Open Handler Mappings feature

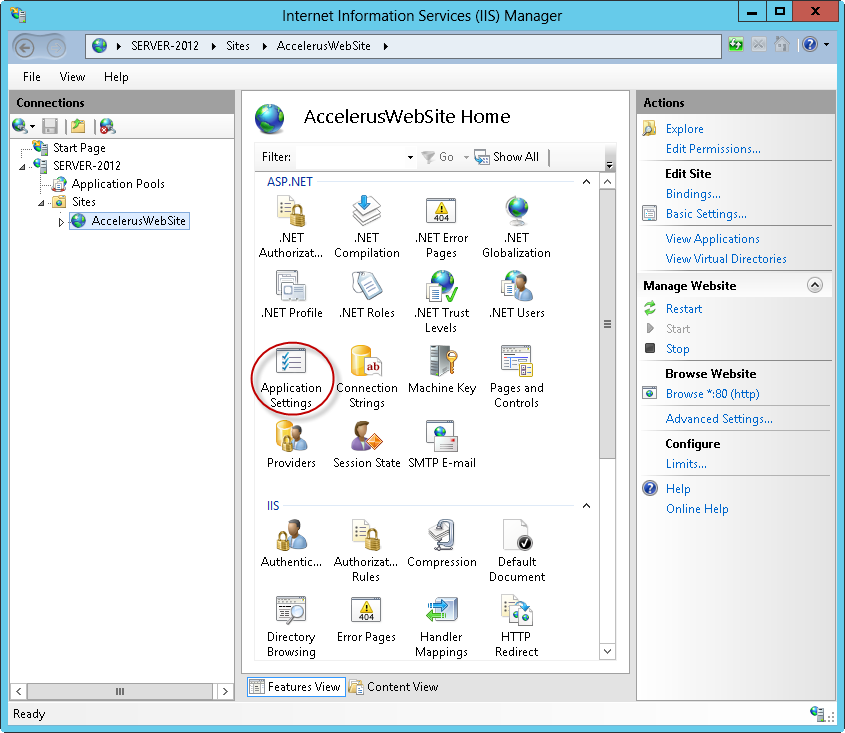pyautogui.click(x=441, y=626)
